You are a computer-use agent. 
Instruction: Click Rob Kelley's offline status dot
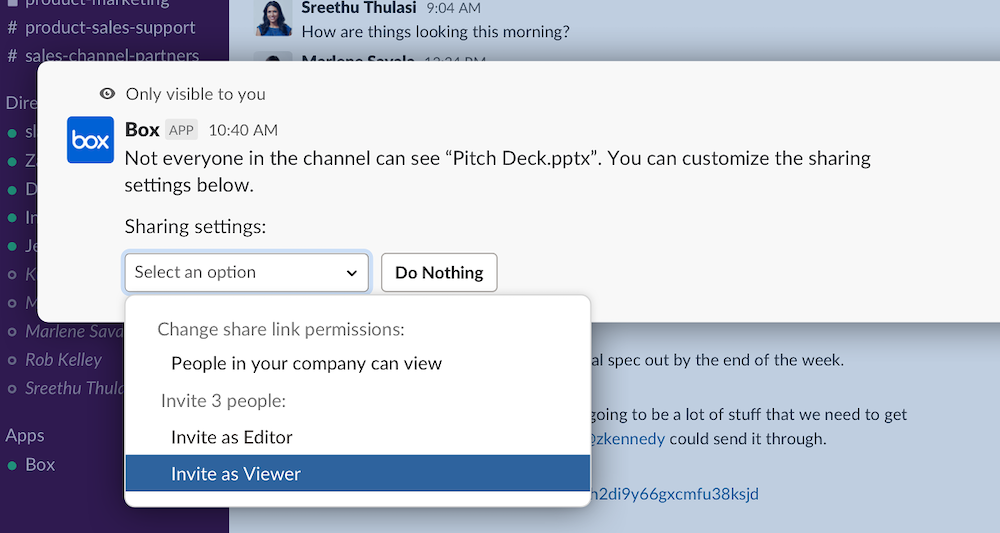[x=11, y=360]
